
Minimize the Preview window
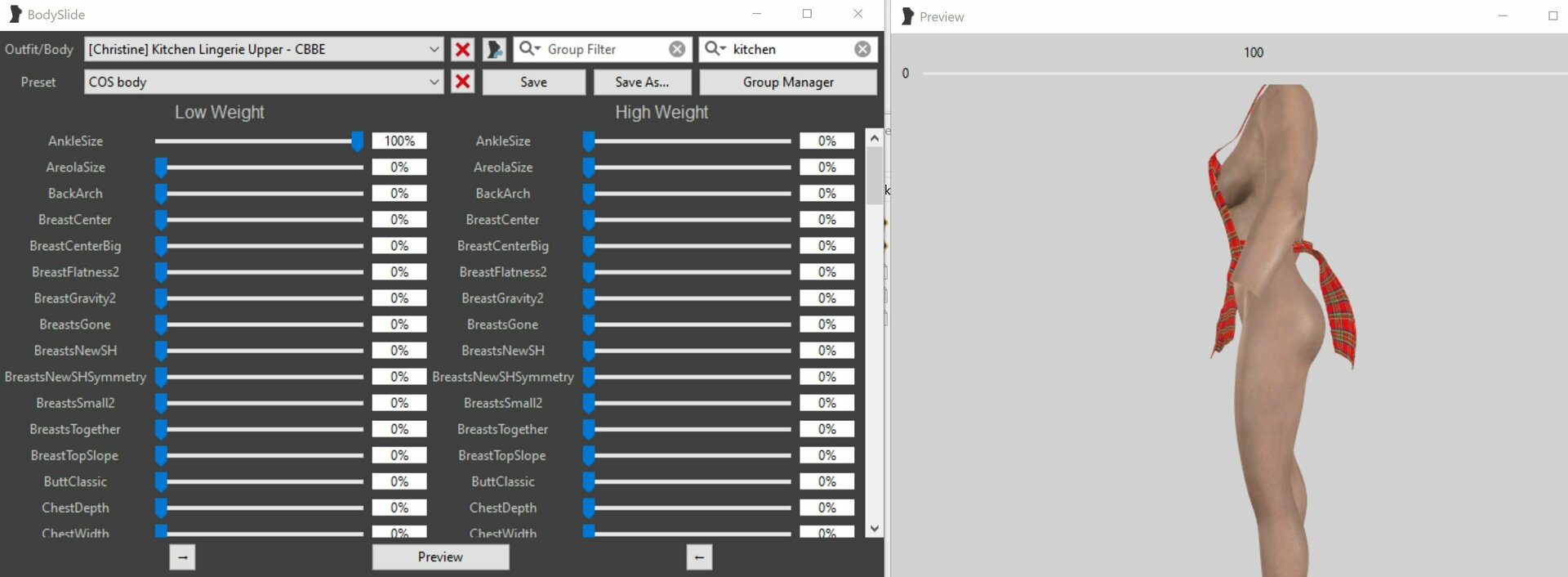1503,16
